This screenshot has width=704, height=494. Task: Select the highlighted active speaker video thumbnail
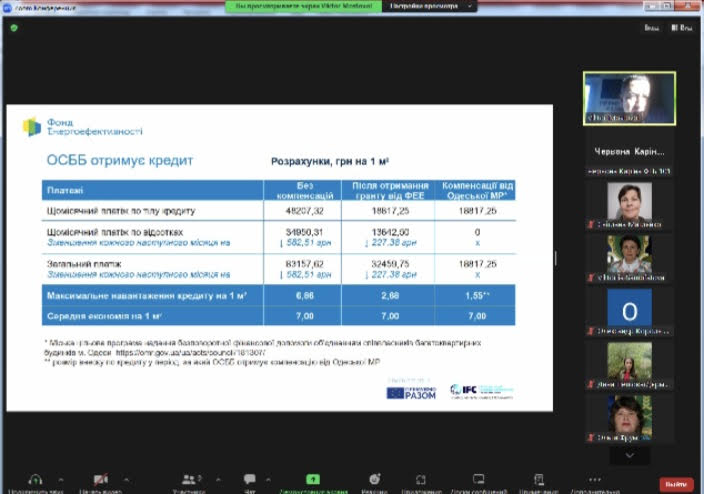[629, 97]
